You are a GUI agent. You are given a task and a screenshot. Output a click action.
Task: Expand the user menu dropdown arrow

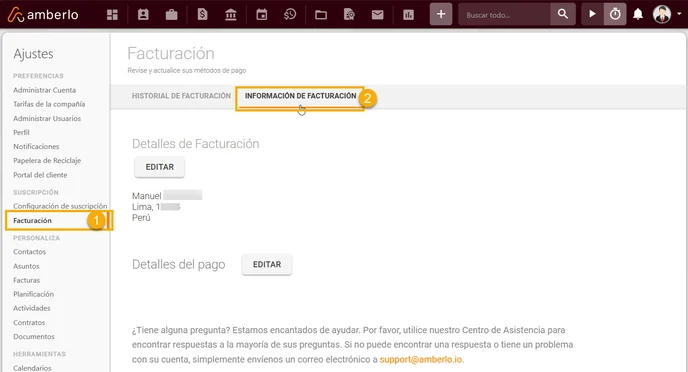coord(679,14)
